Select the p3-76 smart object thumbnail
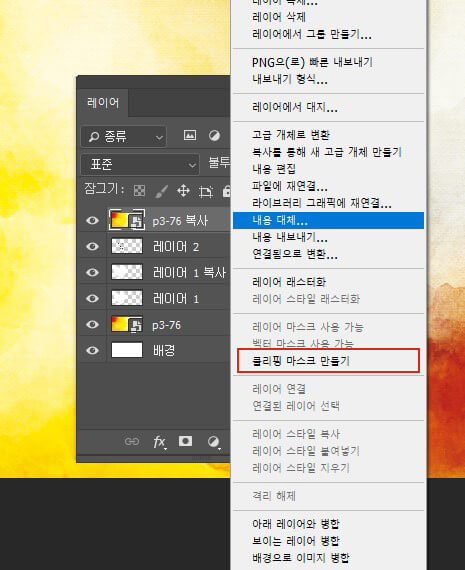Image resolution: width=465 pixels, height=570 pixels. [x=127, y=324]
